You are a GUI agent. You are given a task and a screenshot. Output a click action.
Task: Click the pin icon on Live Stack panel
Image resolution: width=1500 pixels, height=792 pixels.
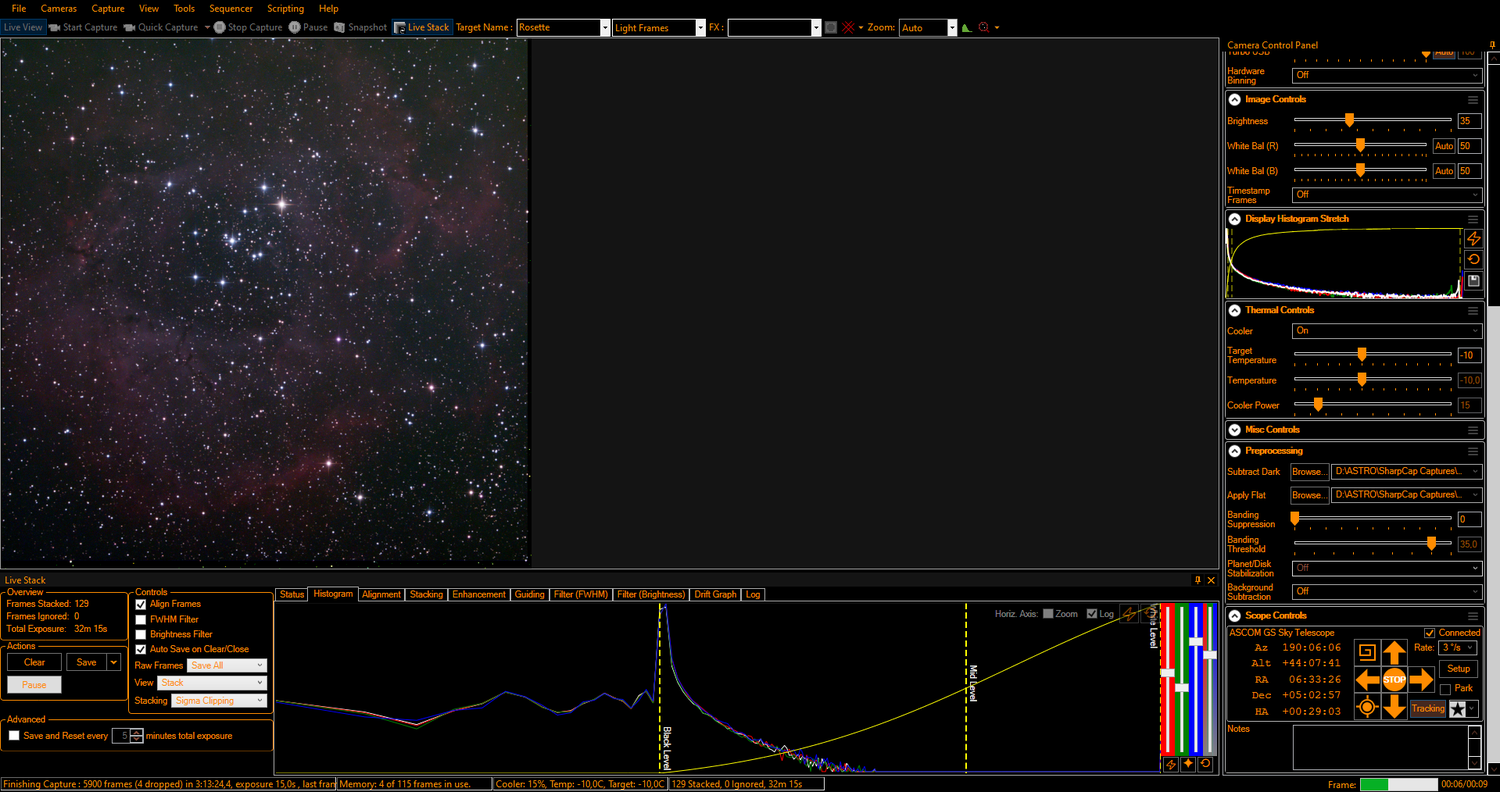point(1198,580)
